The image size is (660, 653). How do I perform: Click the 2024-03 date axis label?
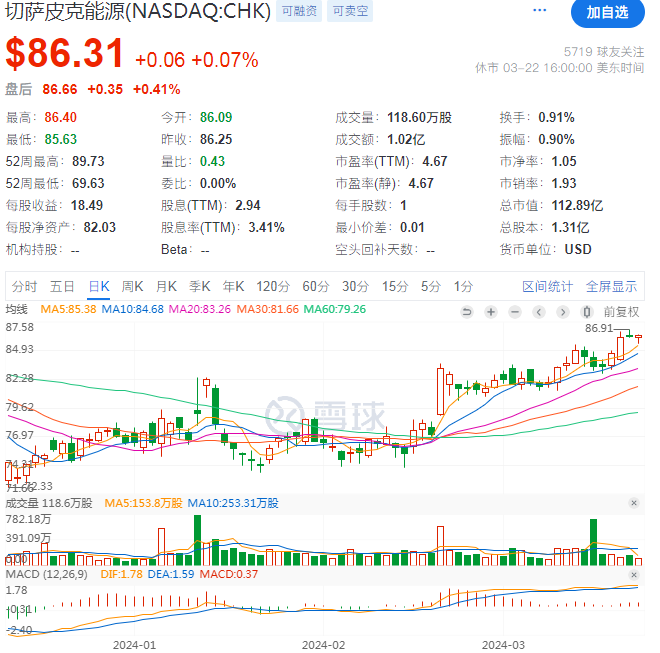(x=503, y=645)
